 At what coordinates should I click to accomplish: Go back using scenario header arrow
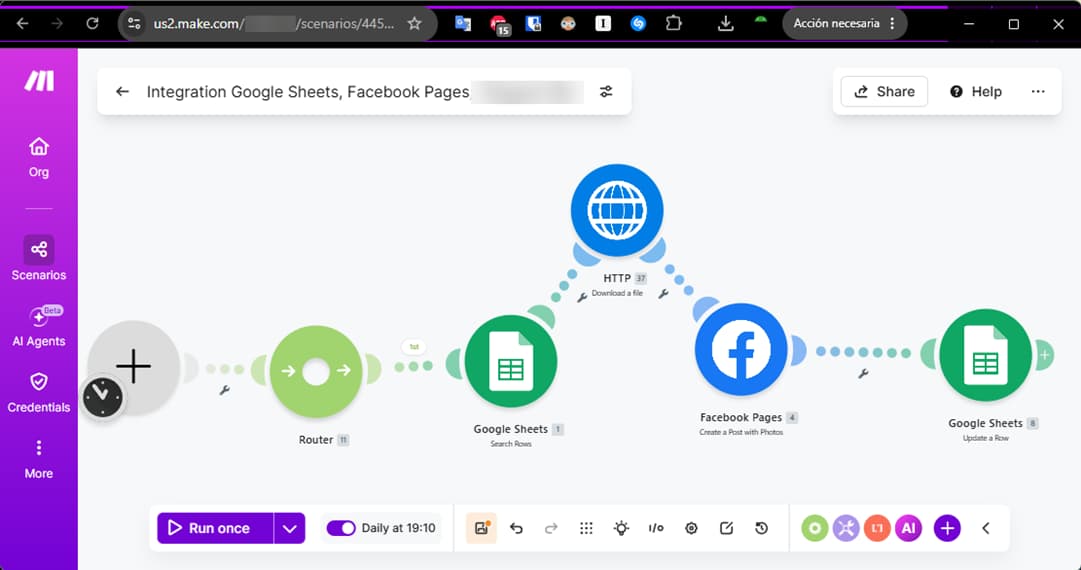coord(123,92)
